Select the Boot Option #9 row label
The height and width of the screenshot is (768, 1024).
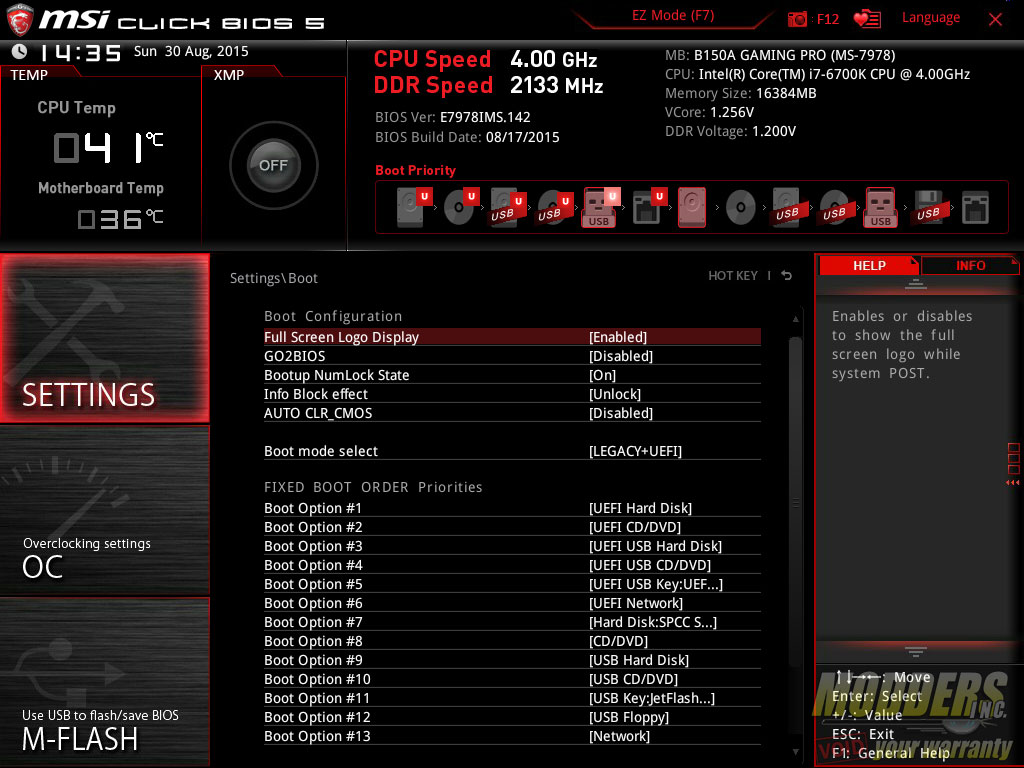313,660
